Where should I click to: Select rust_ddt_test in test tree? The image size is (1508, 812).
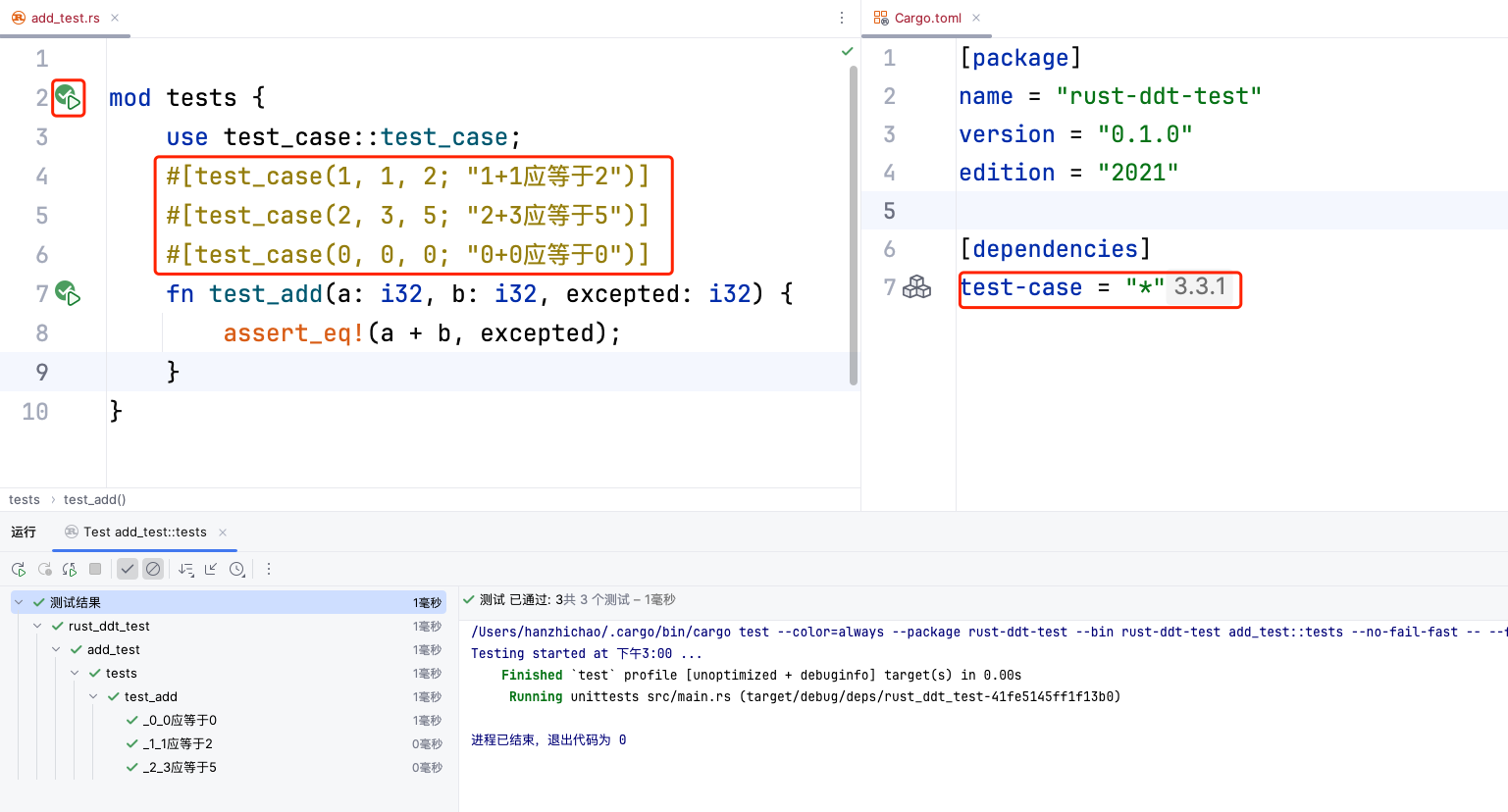point(109,626)
